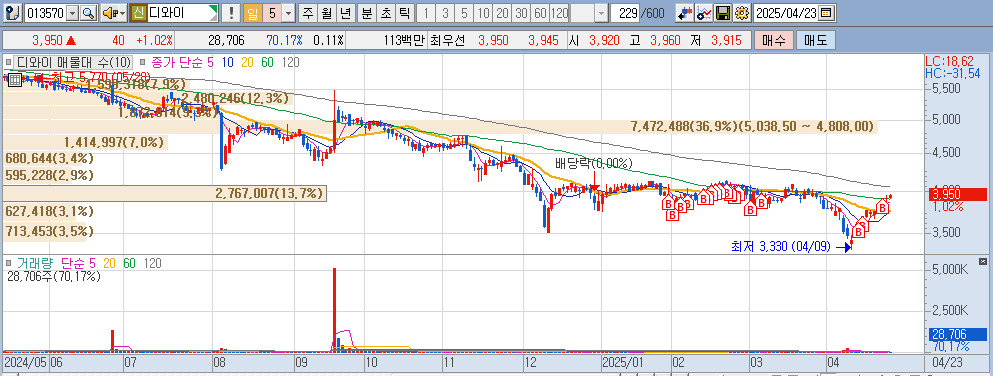
Task: Click the green 신 badge before 디와이
Action: click(x=139, y=13)
